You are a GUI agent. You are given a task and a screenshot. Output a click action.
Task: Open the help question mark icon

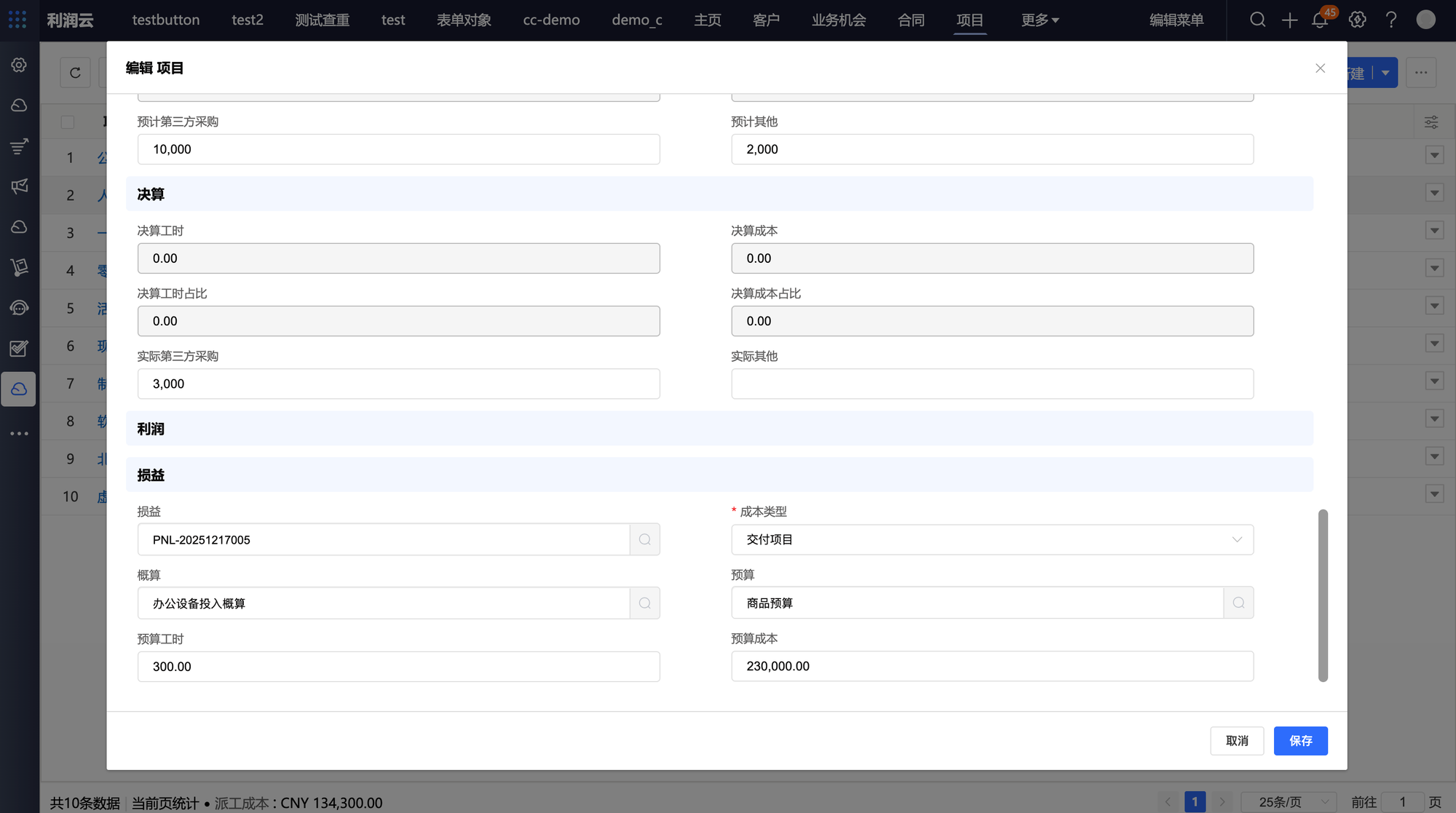[x=1391, y=20]
